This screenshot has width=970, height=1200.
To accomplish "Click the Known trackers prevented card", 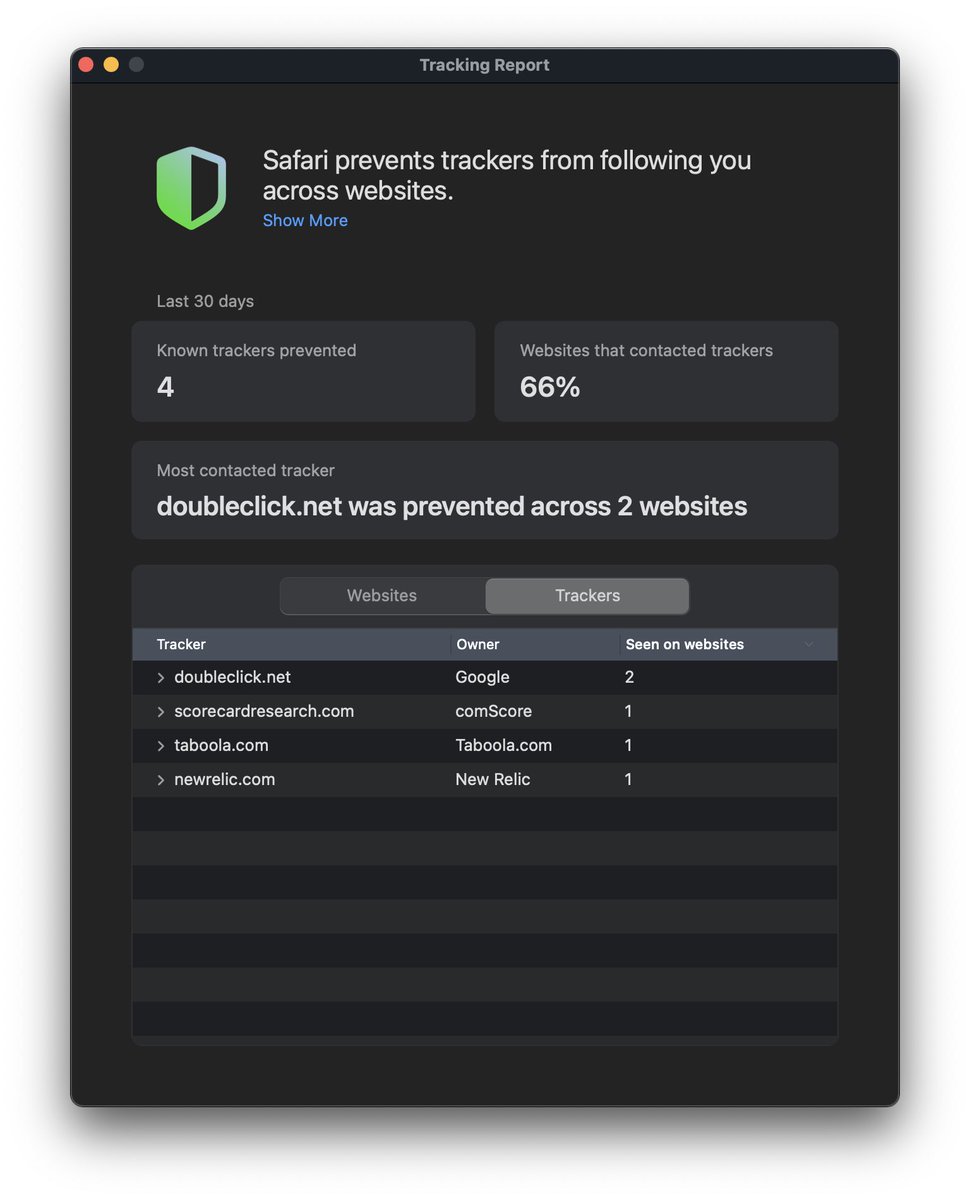I will coord(303,371).
